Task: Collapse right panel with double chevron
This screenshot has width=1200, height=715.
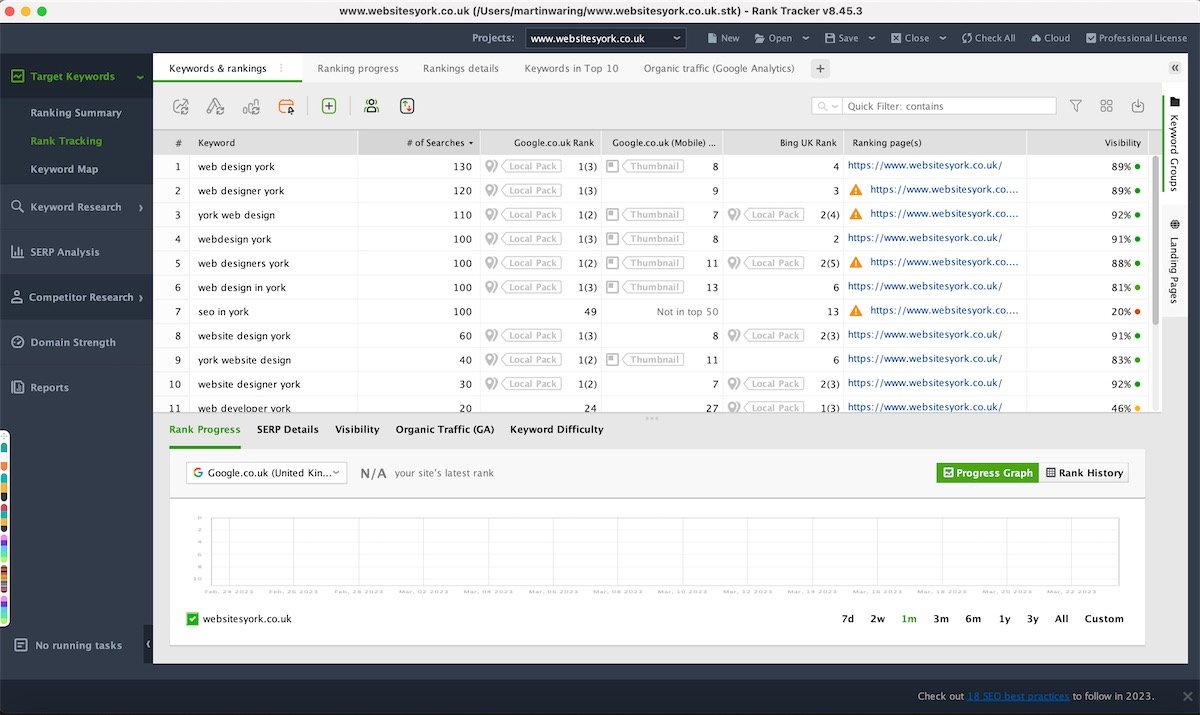Action: click(x=1174, y=68)
